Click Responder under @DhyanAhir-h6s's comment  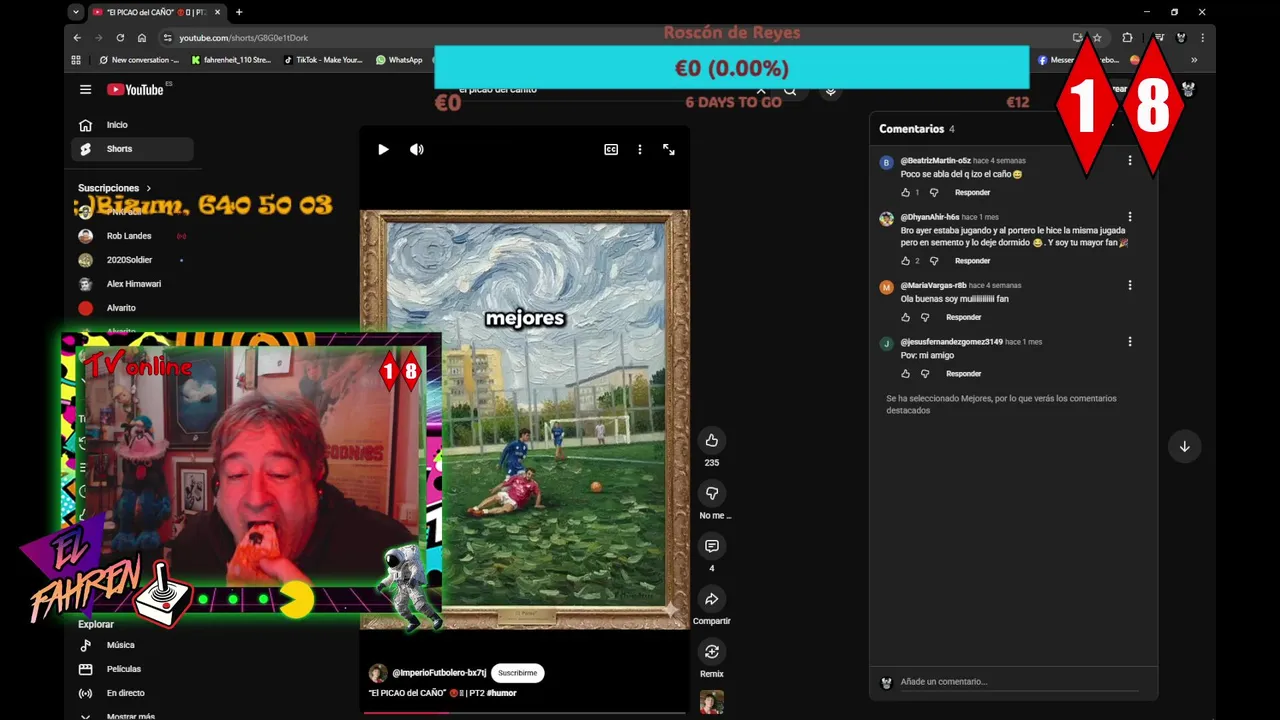[972, 261]
